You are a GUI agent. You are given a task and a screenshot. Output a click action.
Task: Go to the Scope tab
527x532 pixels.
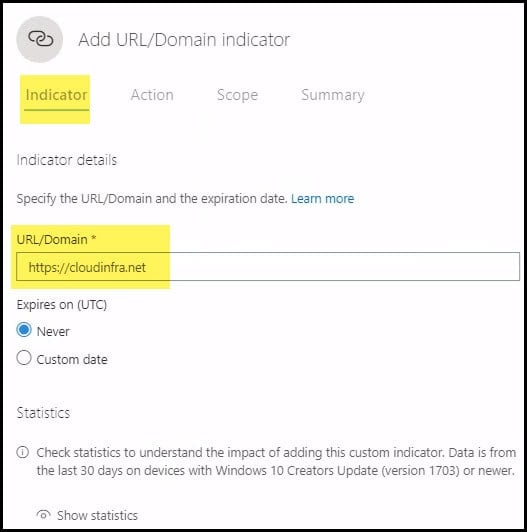pyautogui.click(x=238, y=95)
